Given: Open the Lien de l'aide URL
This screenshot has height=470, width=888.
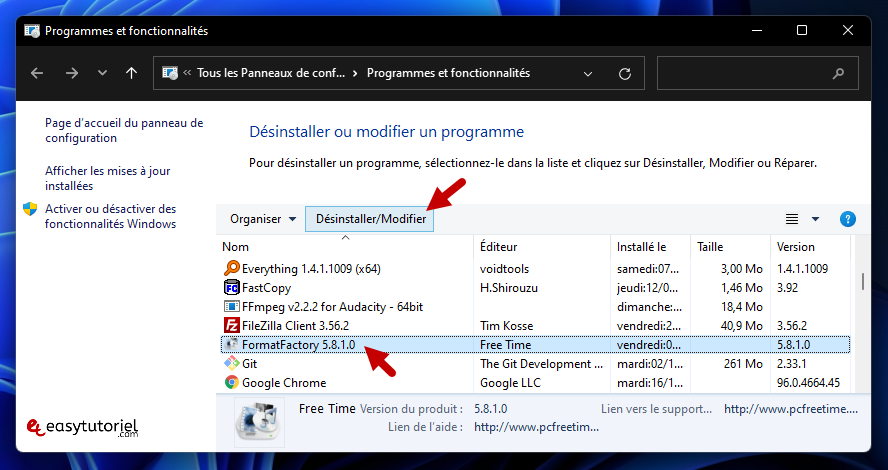Looking at the screenshot, I should tap(536, 428).
